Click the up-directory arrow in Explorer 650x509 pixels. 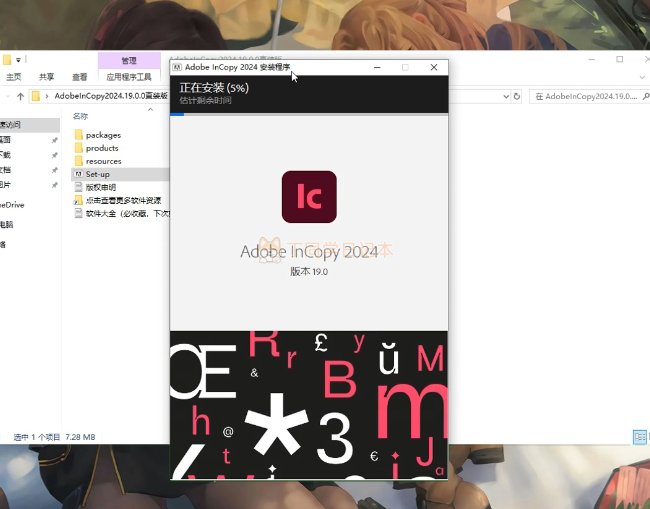(x=20, y=96)
